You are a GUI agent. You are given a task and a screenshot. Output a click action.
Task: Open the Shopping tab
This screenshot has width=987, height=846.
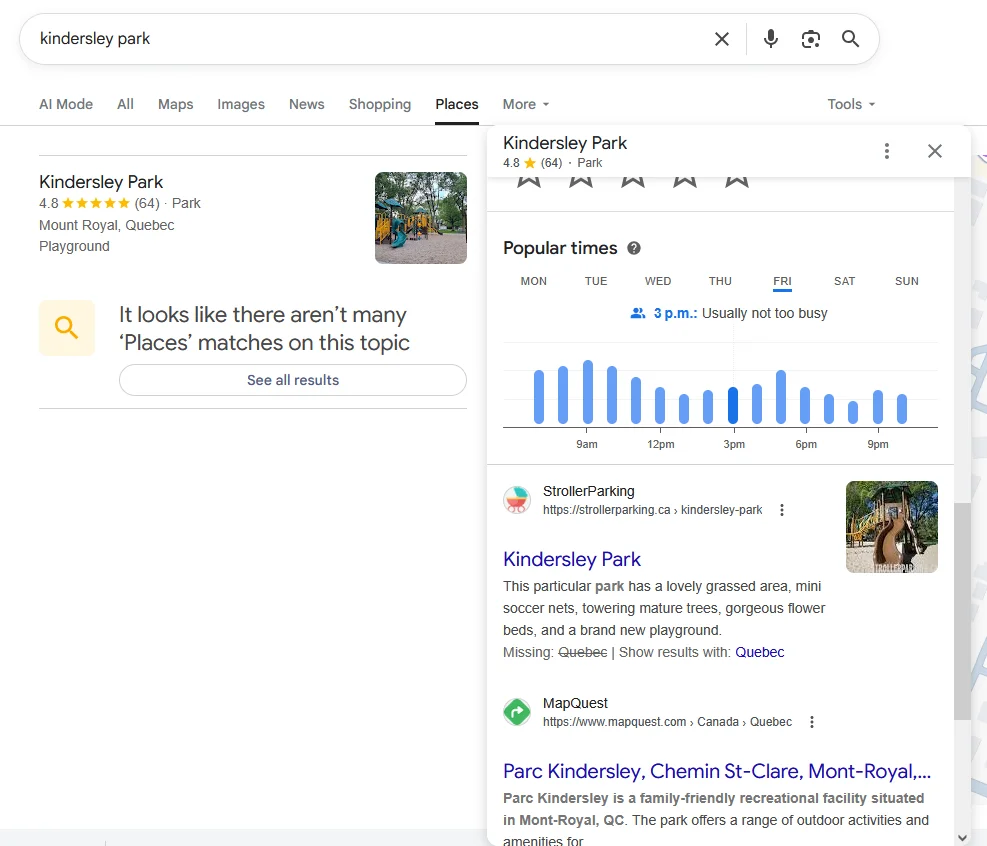[380, 104]
